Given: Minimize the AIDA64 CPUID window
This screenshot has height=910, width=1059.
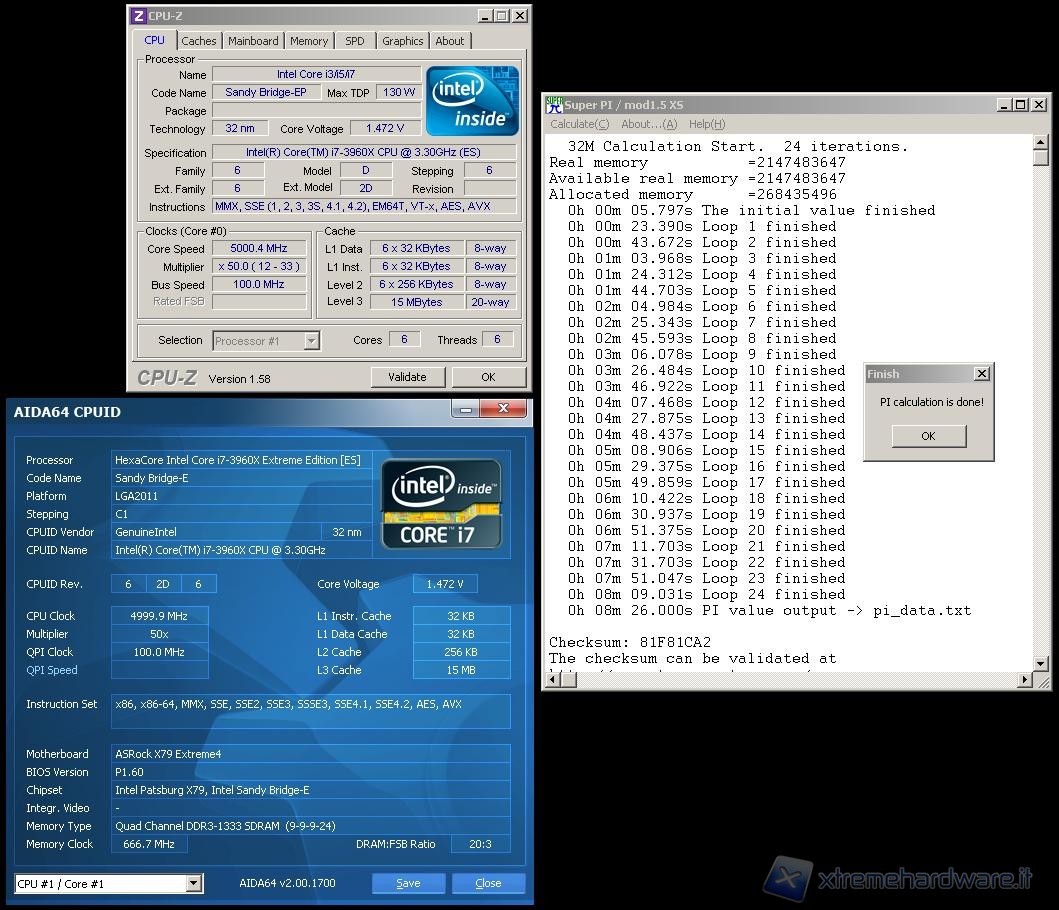Looking at the screenshot, I should (x=464, y=409).
